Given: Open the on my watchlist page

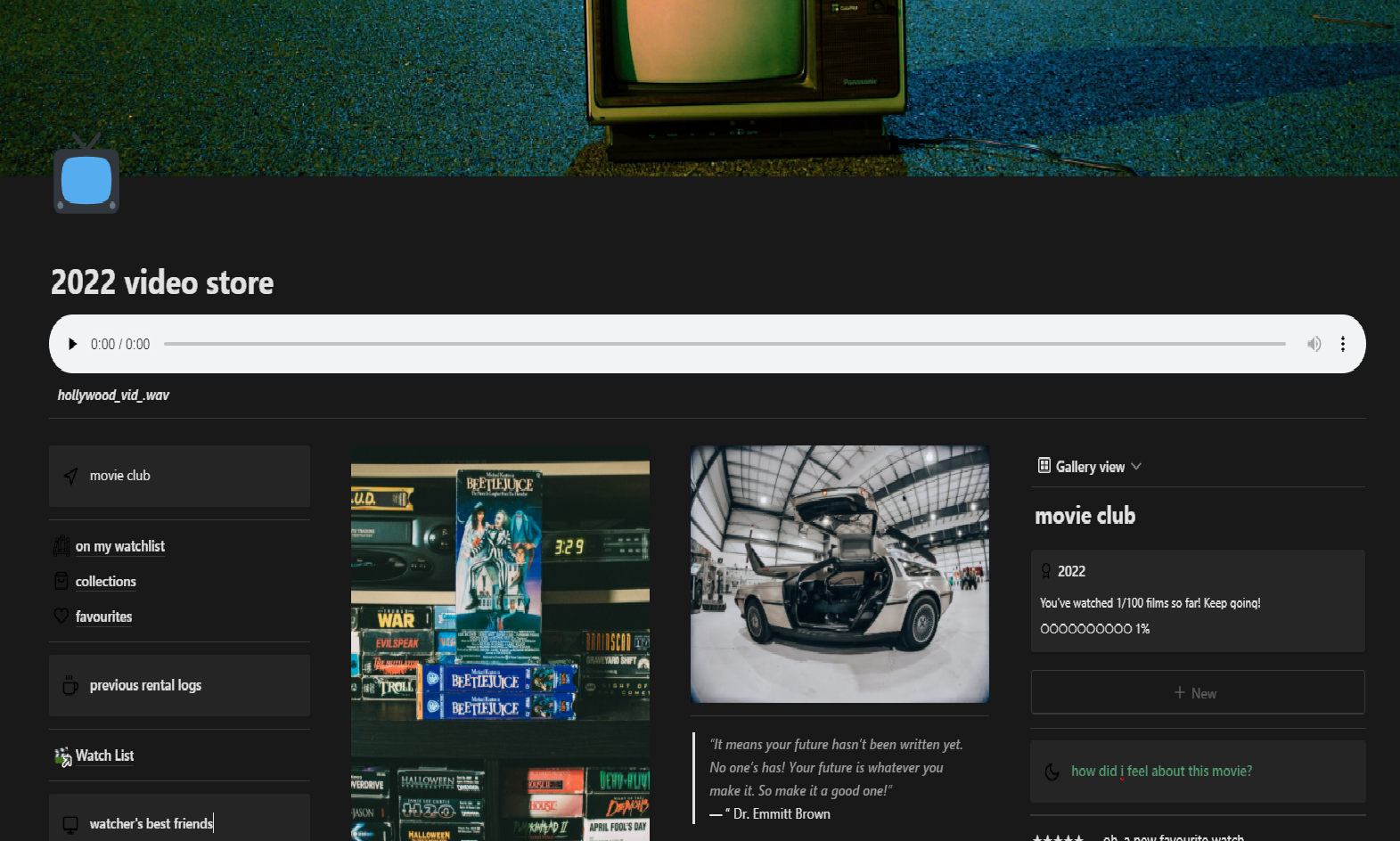Looking at the screenshot, I should tap(119, 546).
